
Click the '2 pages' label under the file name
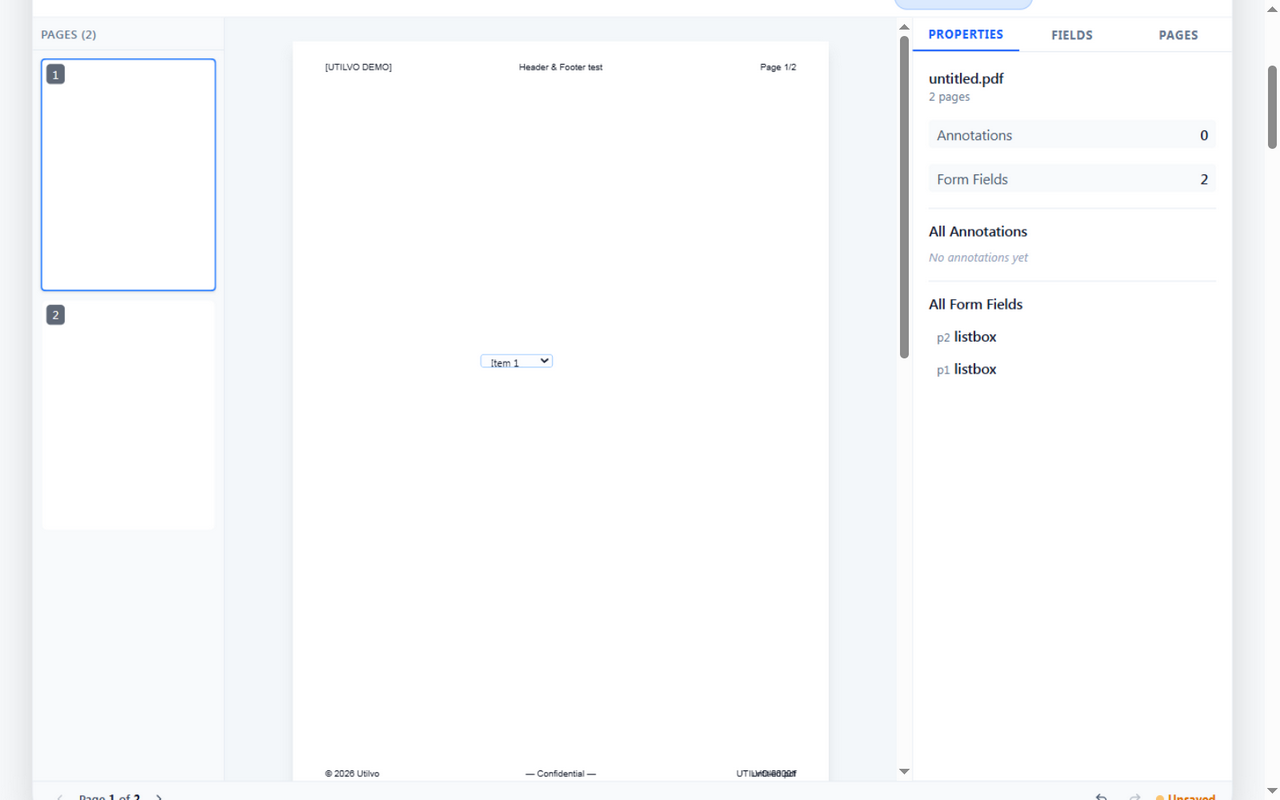point(949,97)
